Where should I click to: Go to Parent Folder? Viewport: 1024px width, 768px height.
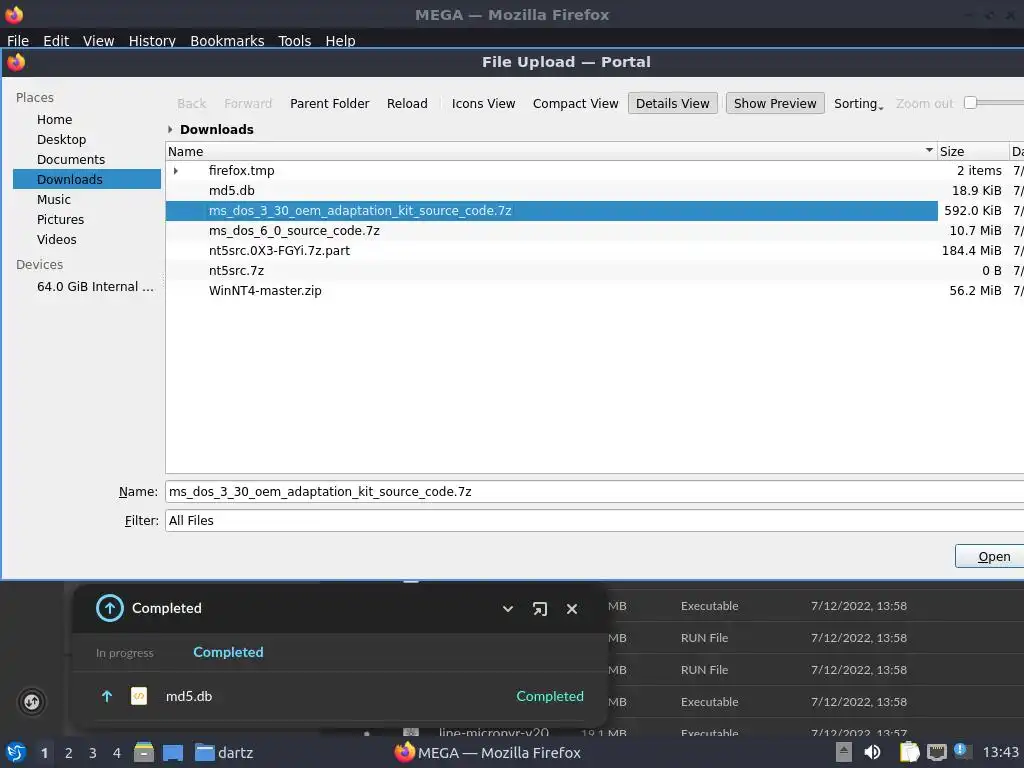pos(329,103)
